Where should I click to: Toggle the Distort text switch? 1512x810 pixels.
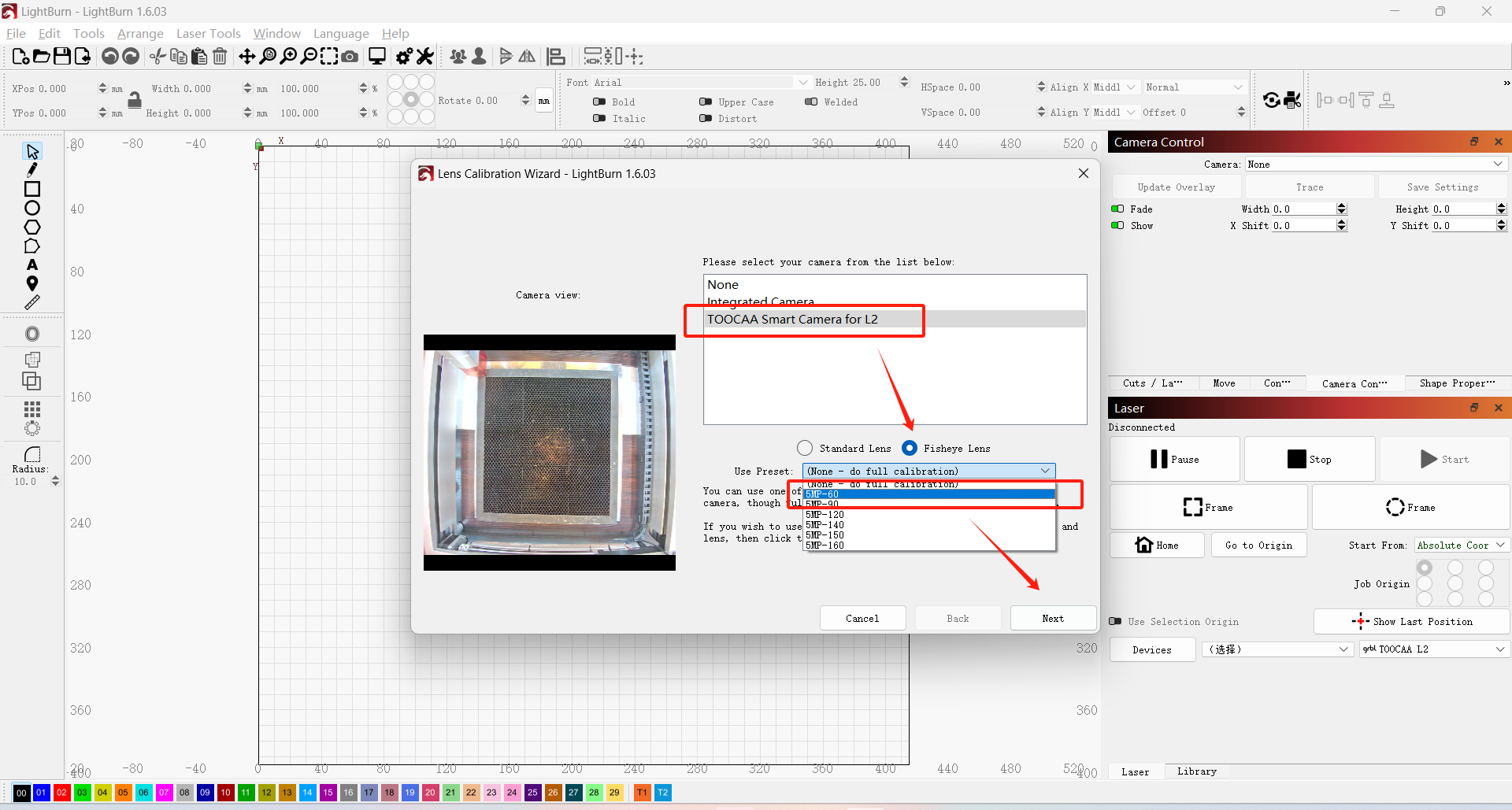(706, 118)
